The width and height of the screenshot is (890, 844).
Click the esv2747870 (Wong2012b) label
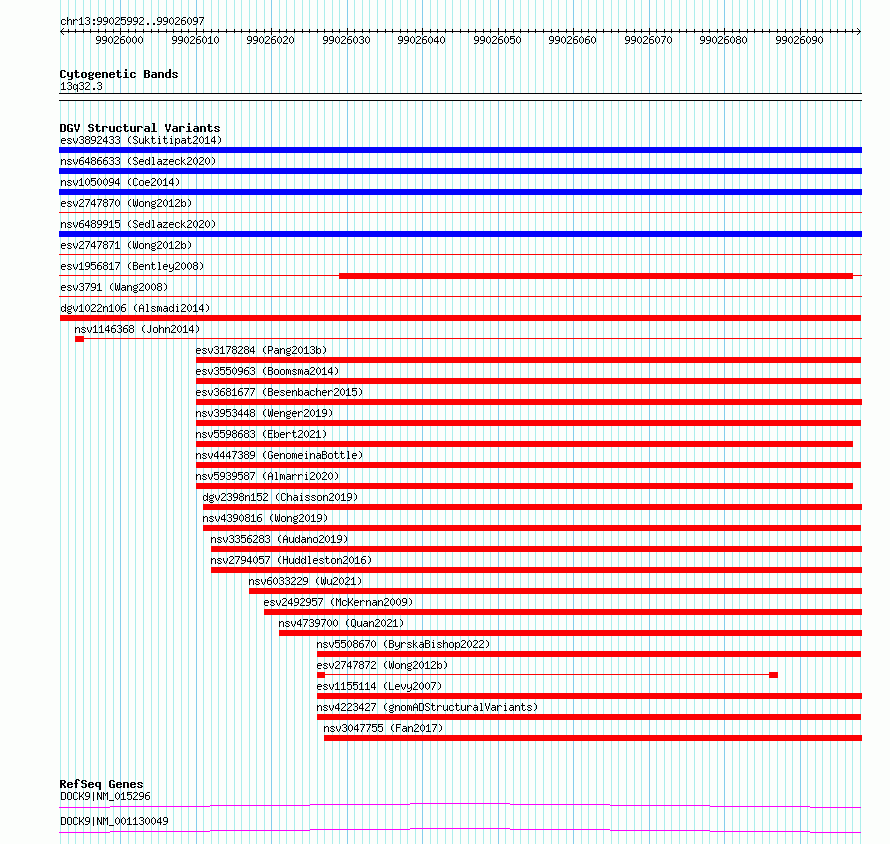click(x=126, y=203)
